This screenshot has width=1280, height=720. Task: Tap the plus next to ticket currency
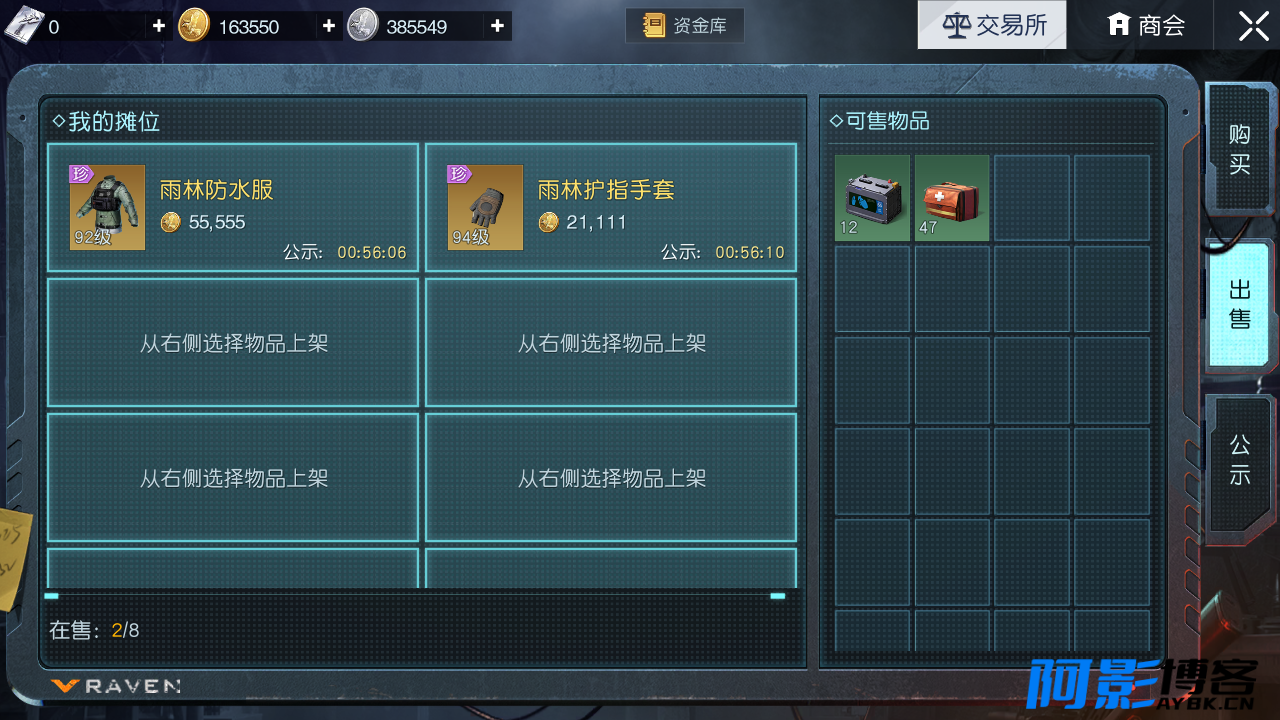click(x=158, y=26)
